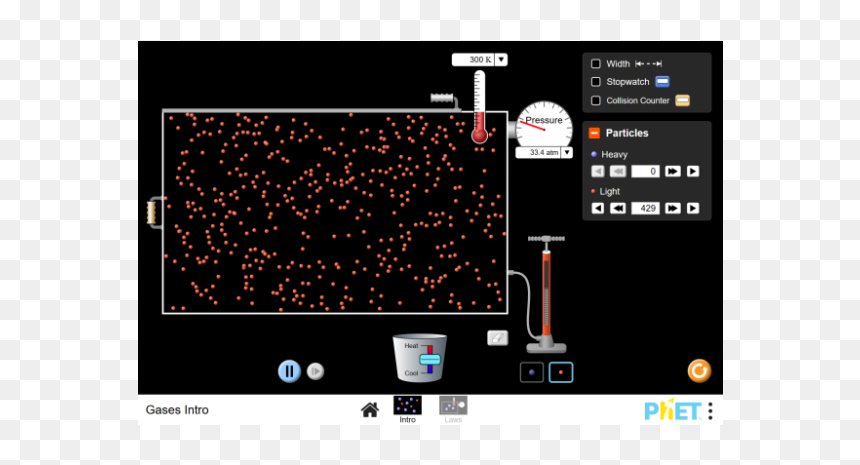This screenshot has height=465, width=860.
Task: Click the container left wall handle
Action: coord(152,213)
